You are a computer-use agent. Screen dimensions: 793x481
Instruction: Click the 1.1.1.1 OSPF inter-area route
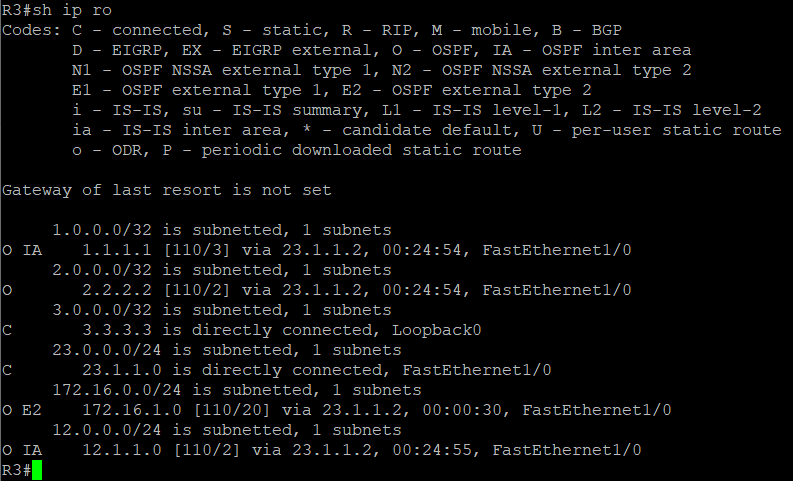317,250
